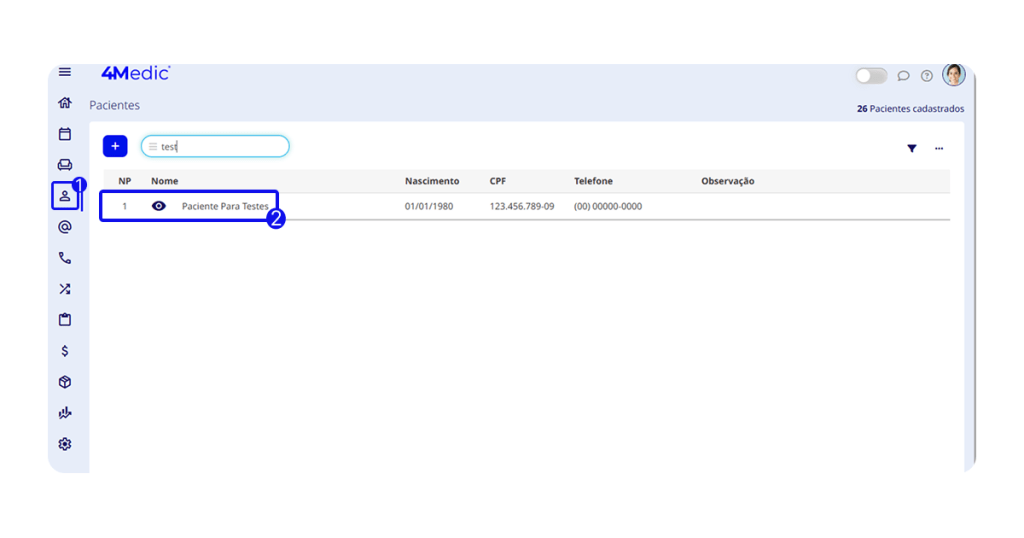Expand the three-dots more options menu

[939, 148]
